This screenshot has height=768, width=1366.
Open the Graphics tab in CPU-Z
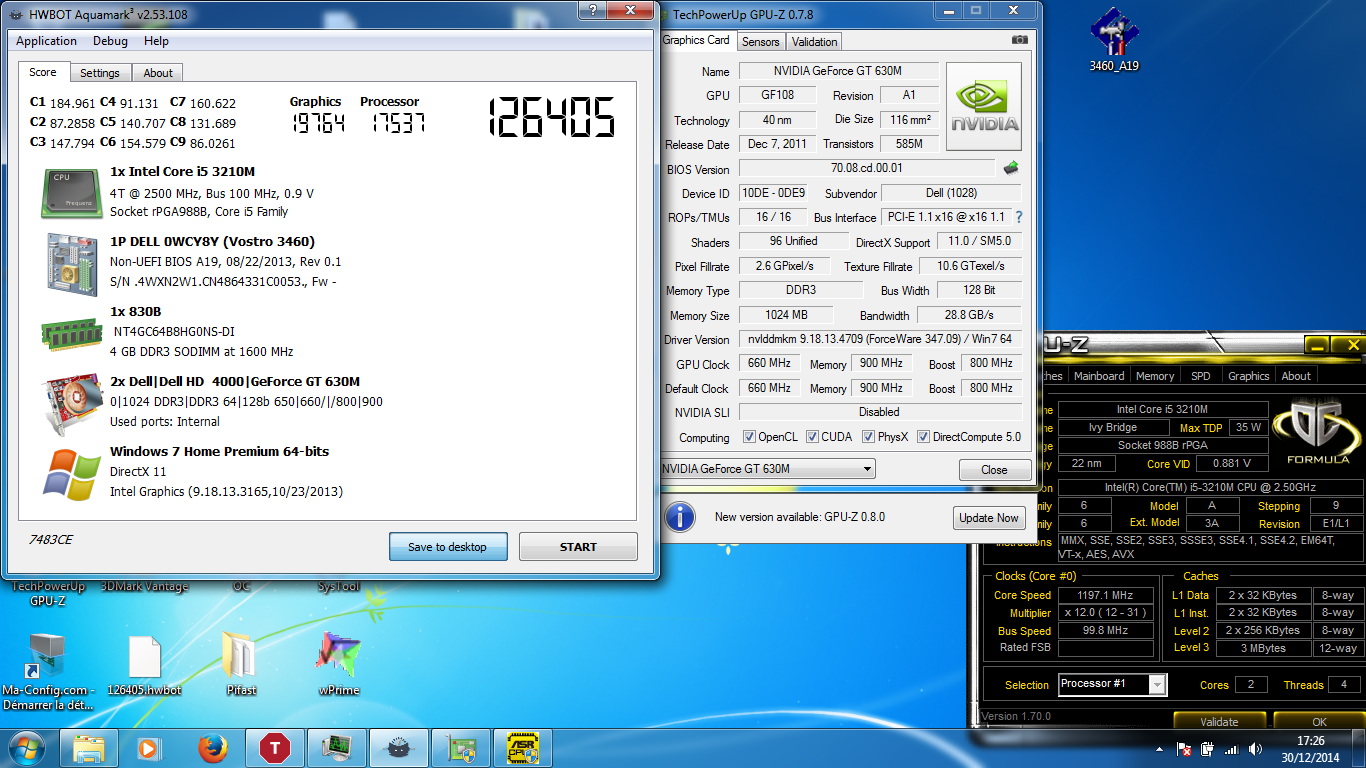[1249, 376]
